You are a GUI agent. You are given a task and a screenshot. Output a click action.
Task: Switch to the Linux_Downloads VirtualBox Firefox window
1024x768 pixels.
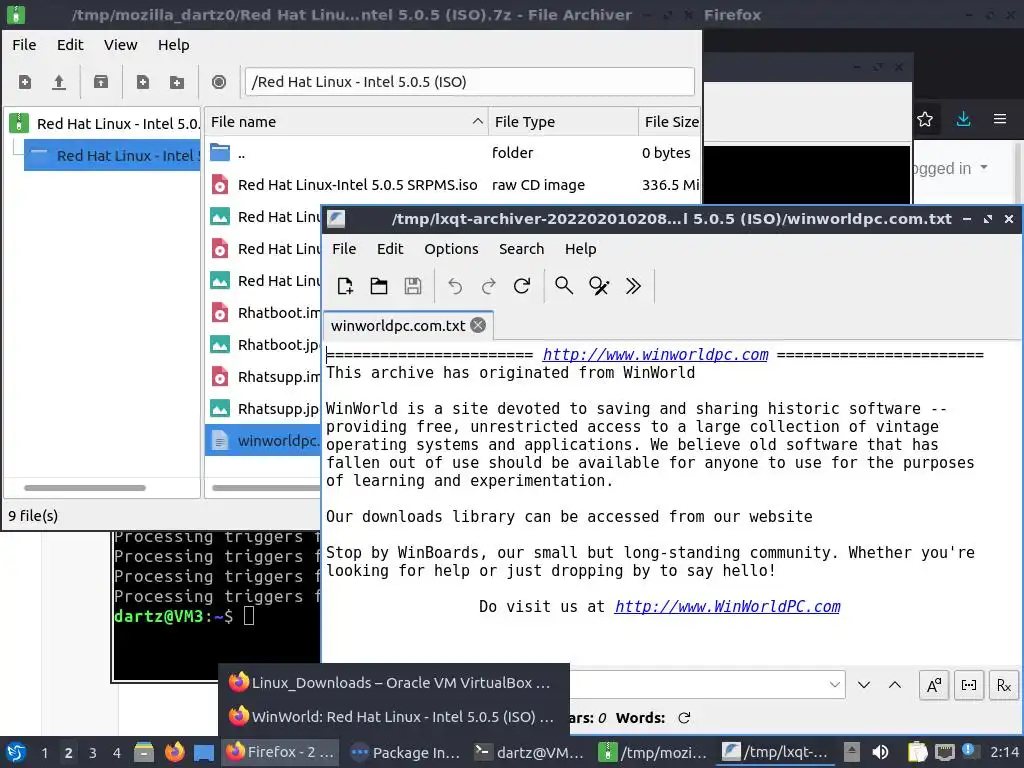[394, 682]
